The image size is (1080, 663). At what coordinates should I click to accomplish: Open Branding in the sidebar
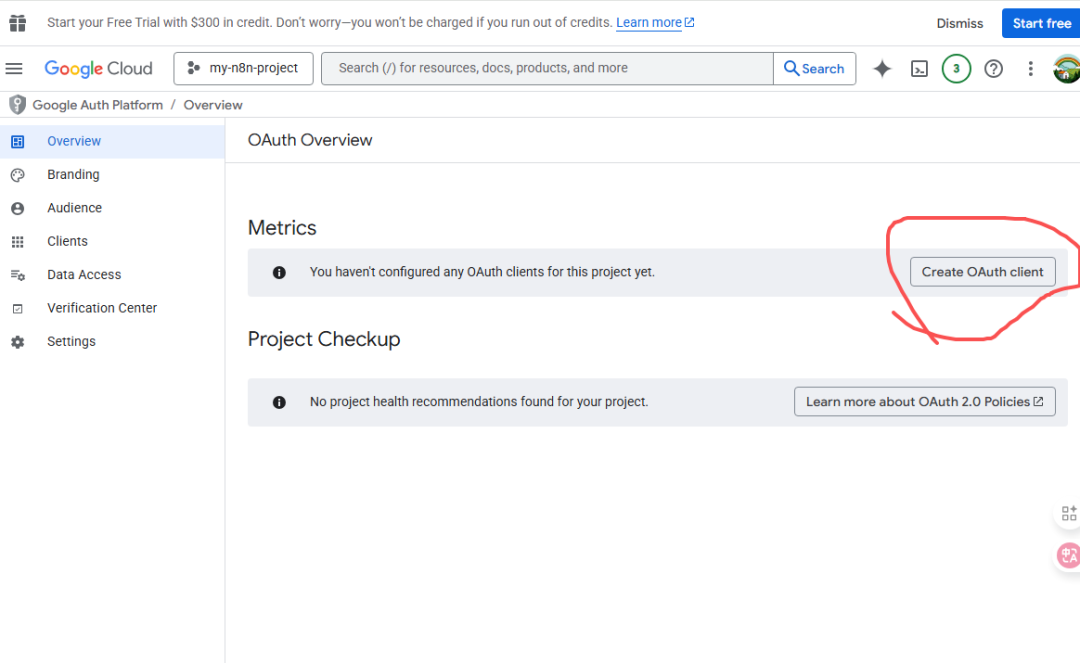point(73,174)
